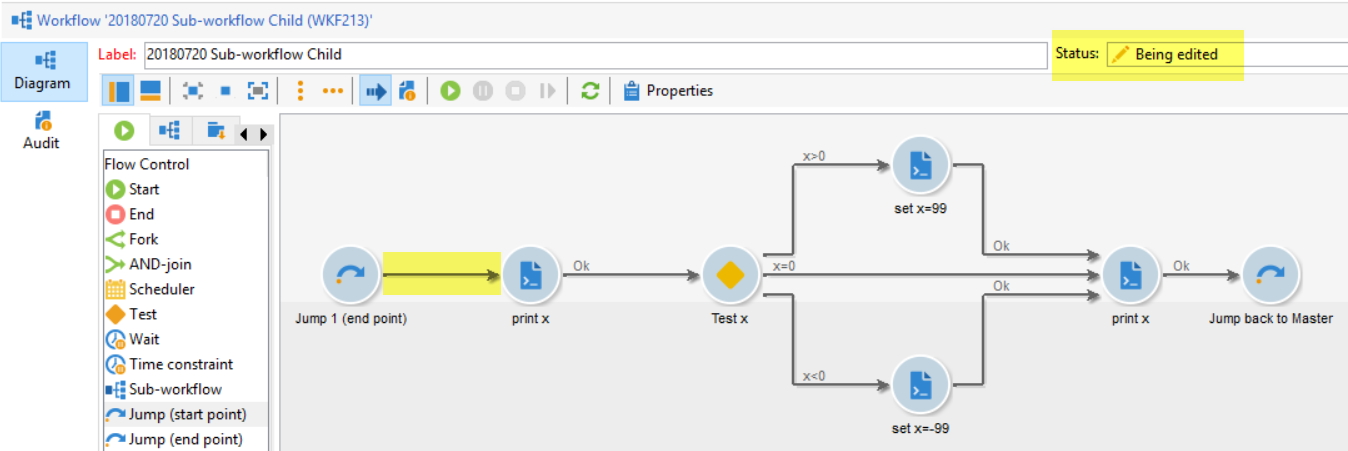This screenshot has width=1348, height=451.
Task: Click the green Start workflow play button
Action: (450, 91)
